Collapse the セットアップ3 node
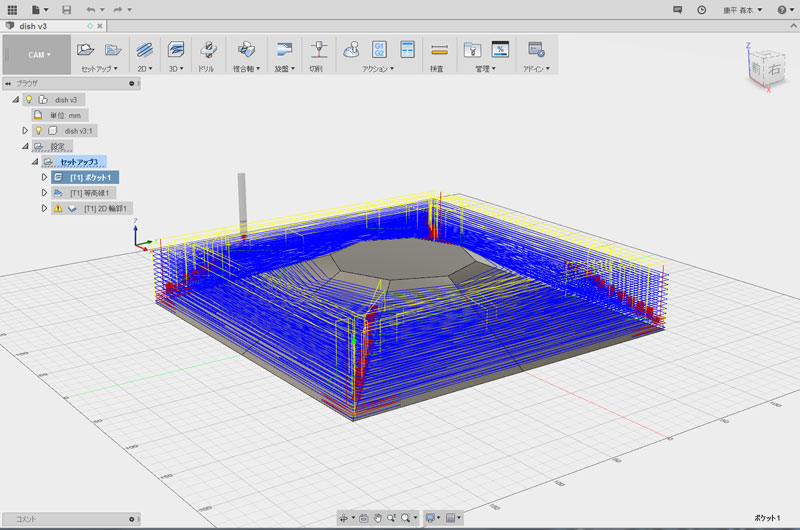 [35, 162]
